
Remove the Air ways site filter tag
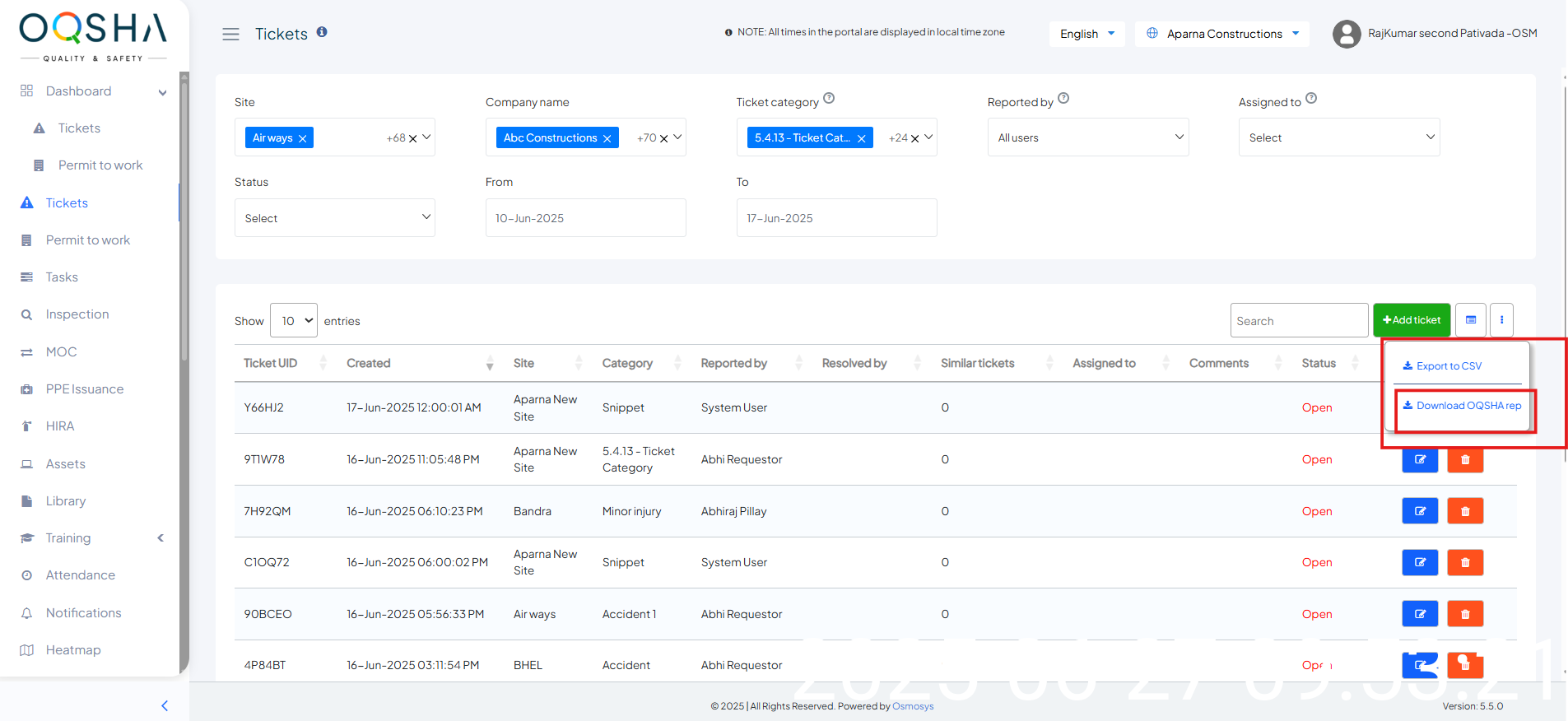[303, 138]
